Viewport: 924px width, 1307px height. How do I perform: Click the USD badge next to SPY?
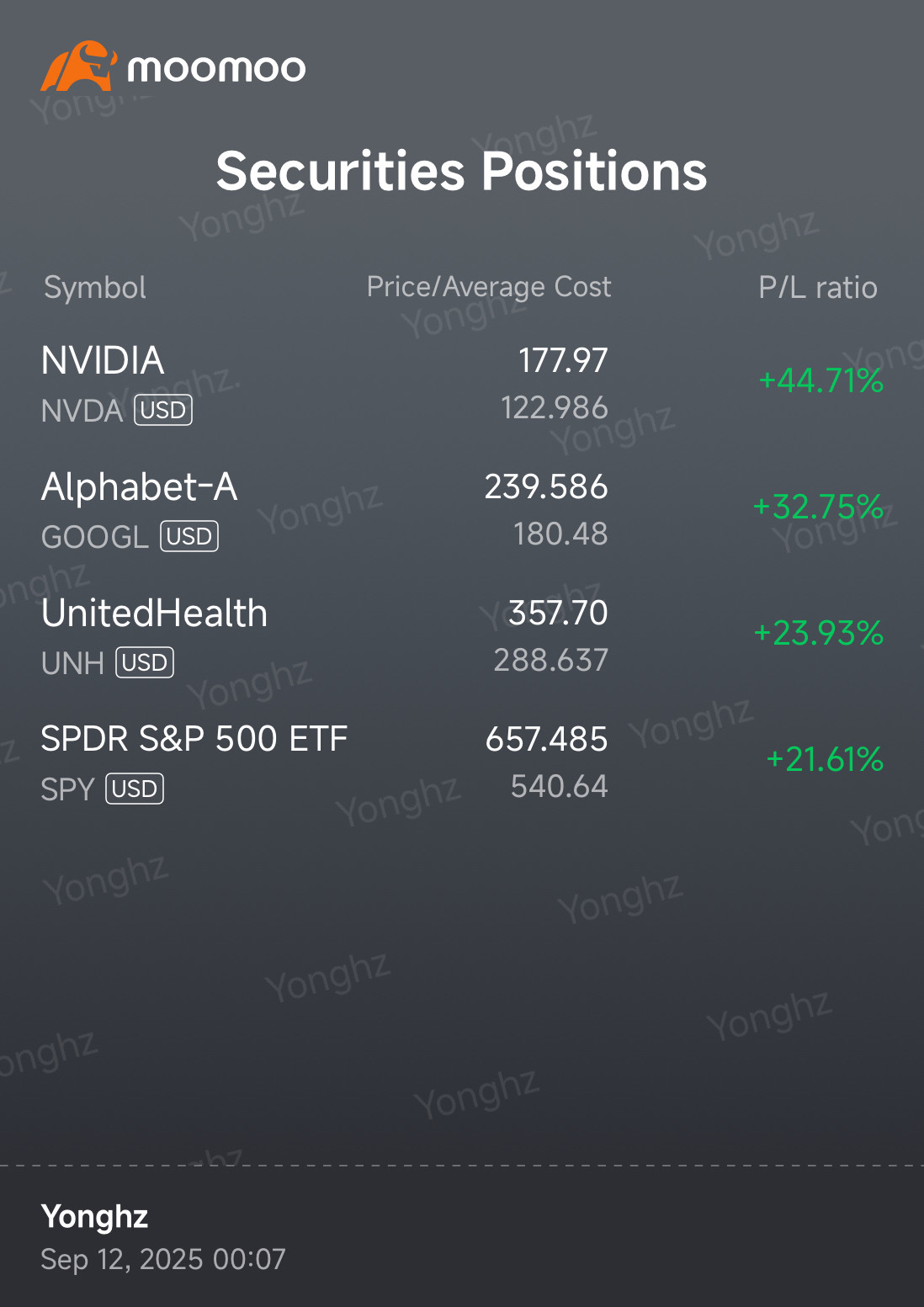point(135,789)
